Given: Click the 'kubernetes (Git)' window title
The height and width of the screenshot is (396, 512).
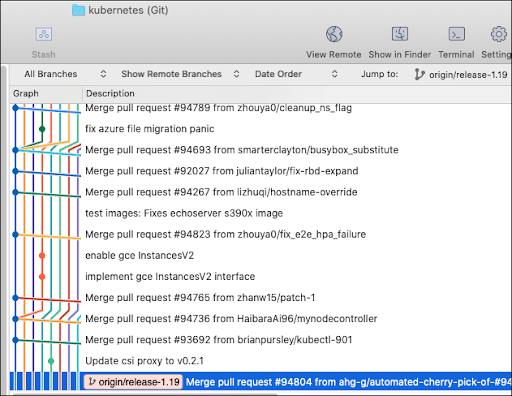Looking at the screenshot, I should pos(128,10).
